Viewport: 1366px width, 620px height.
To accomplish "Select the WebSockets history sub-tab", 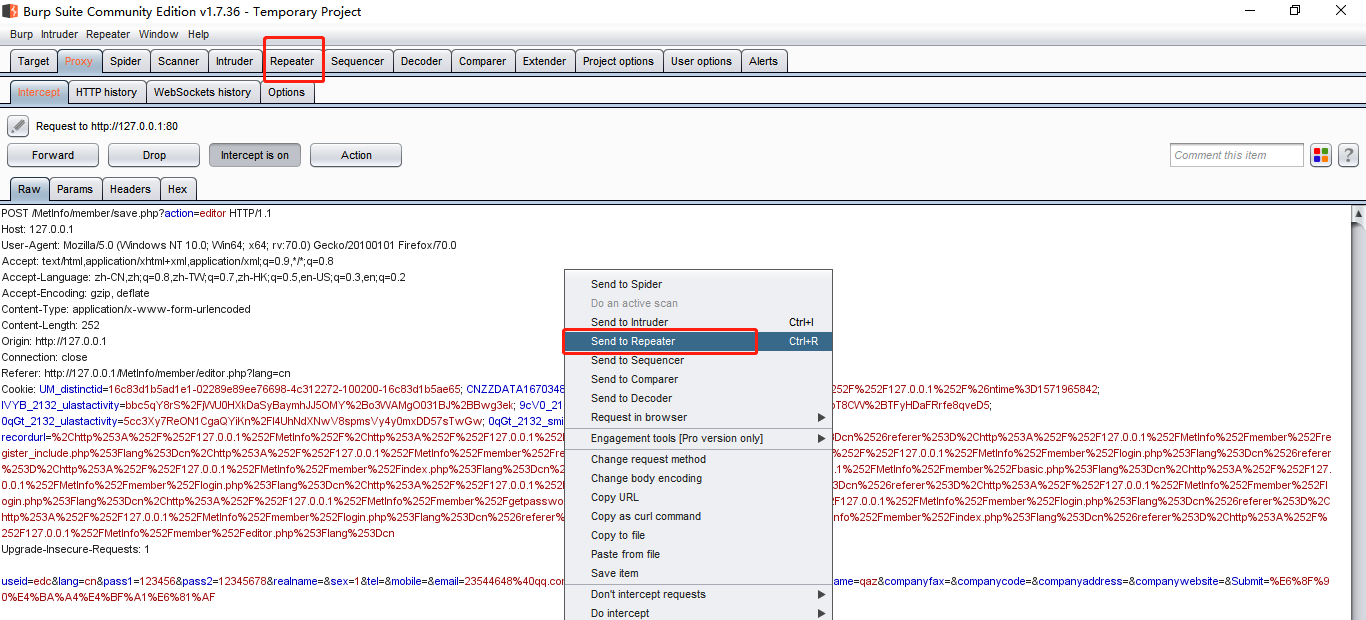I will (202, 92).
